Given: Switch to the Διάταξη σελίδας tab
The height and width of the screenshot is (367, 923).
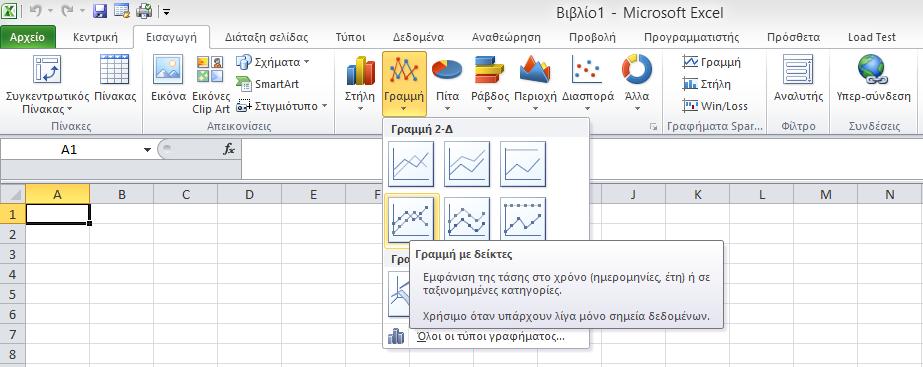Looking at the screenshot, I should pos(267,37).
